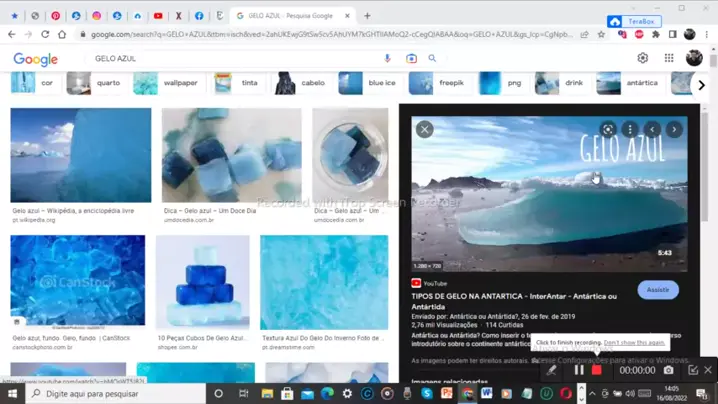The width and height of the screenshot is (718, 404).
Task: Click the taskbar search box
Action: coord(116,393)
